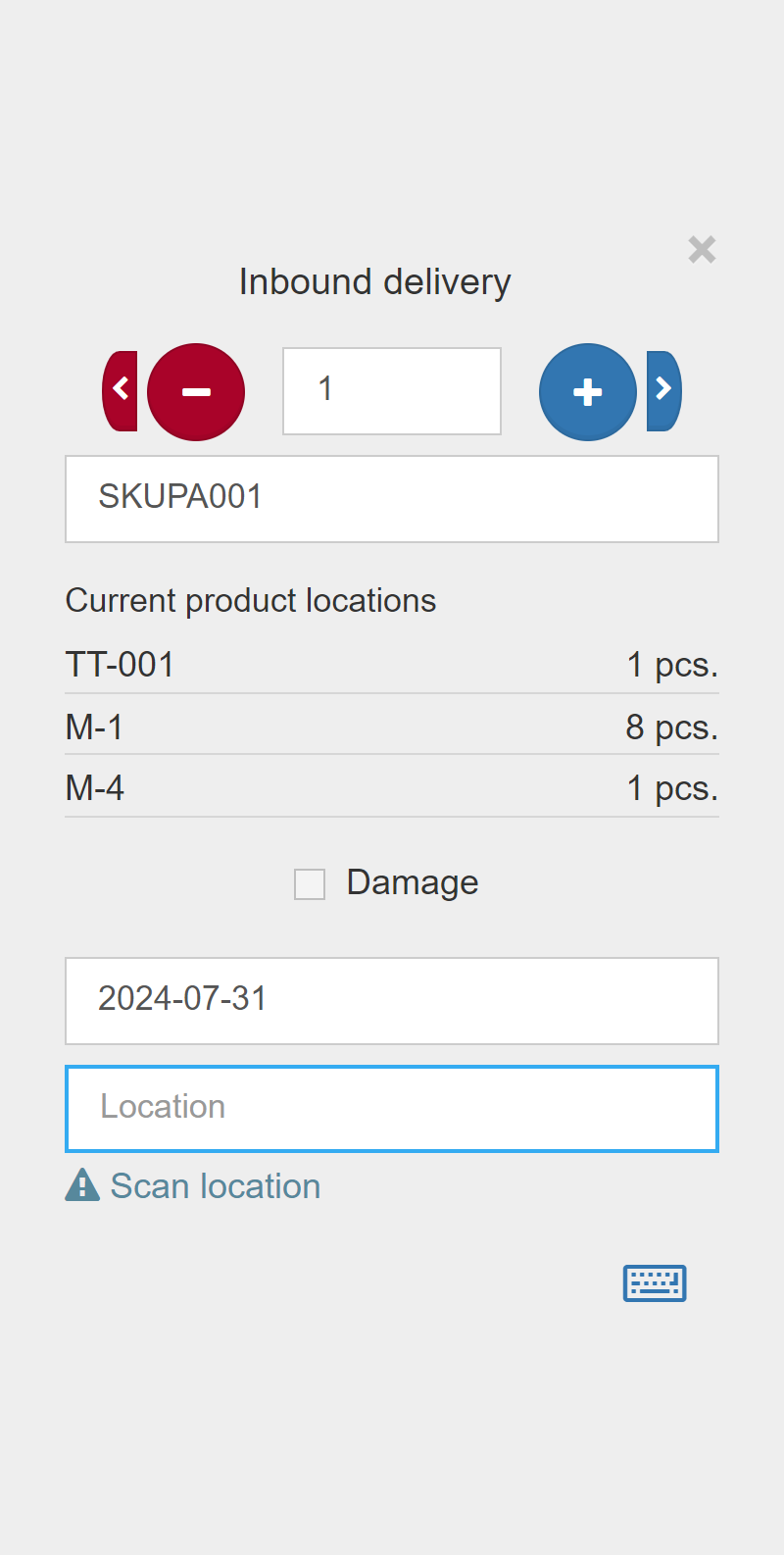Select the M-1 location row

click(x=392, y=726)
